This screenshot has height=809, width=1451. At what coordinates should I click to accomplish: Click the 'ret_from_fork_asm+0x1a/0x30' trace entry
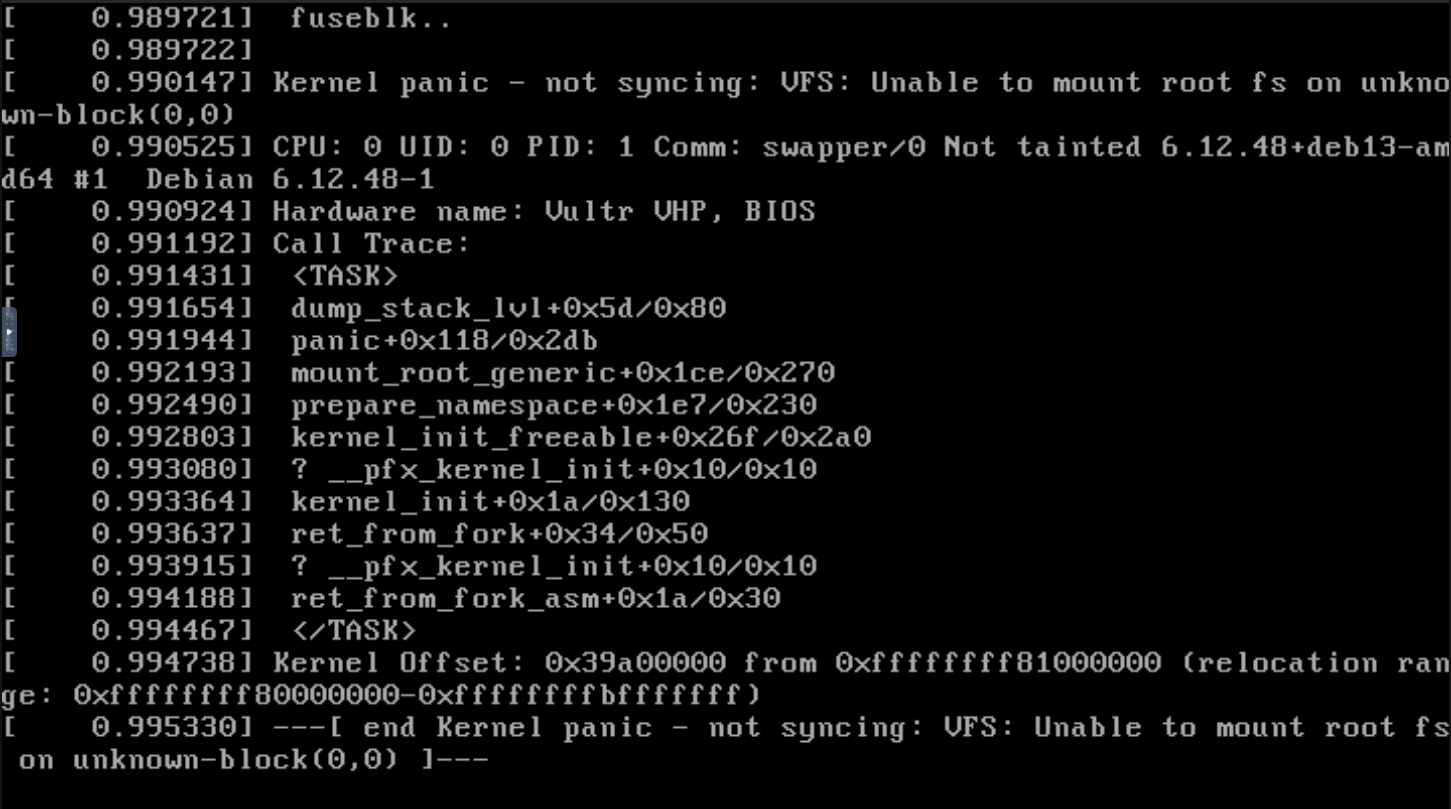coord(535,598)
